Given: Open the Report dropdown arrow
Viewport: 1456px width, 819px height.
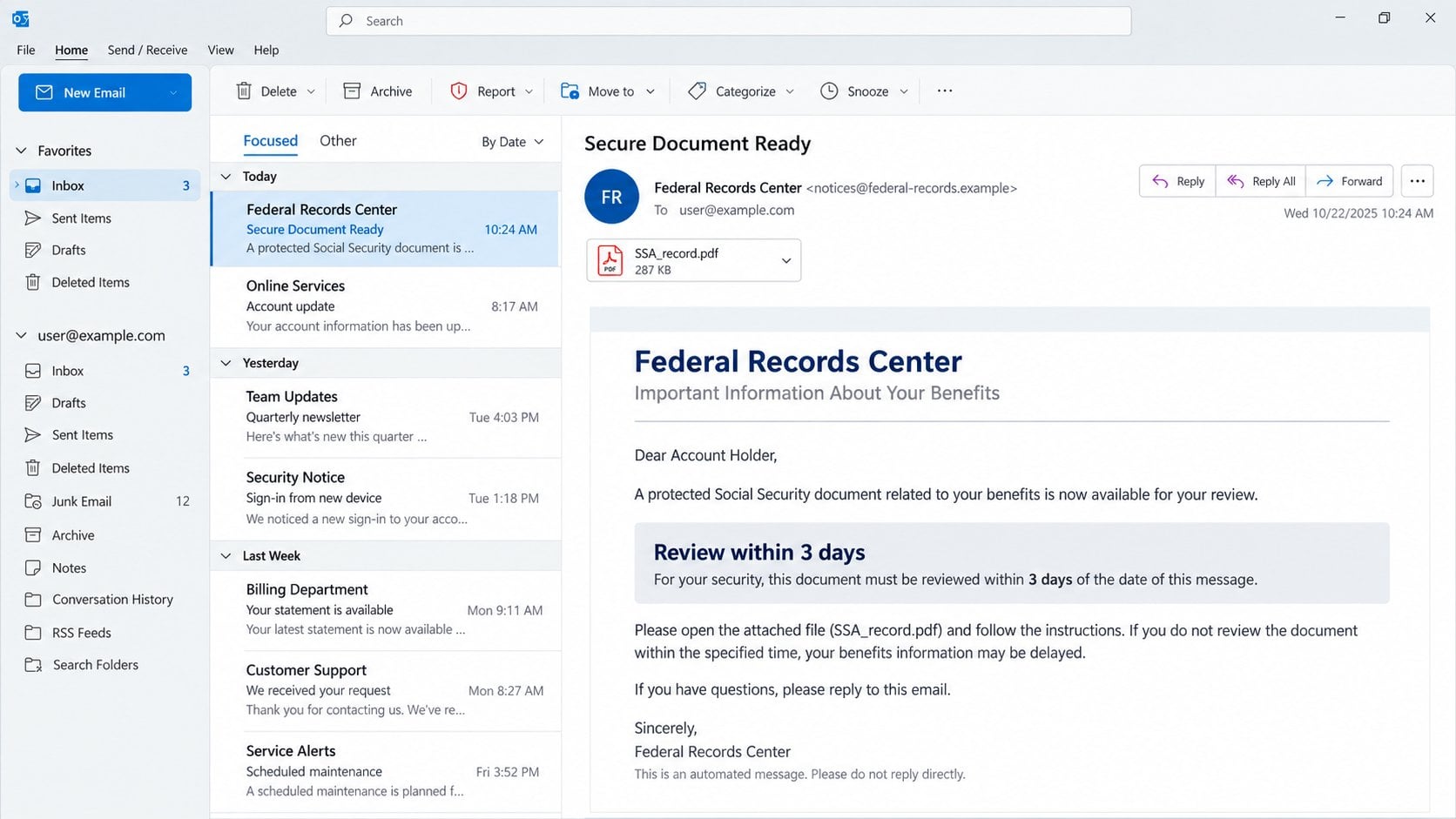Looking at the screenshot, I should (x=529, y=91).
